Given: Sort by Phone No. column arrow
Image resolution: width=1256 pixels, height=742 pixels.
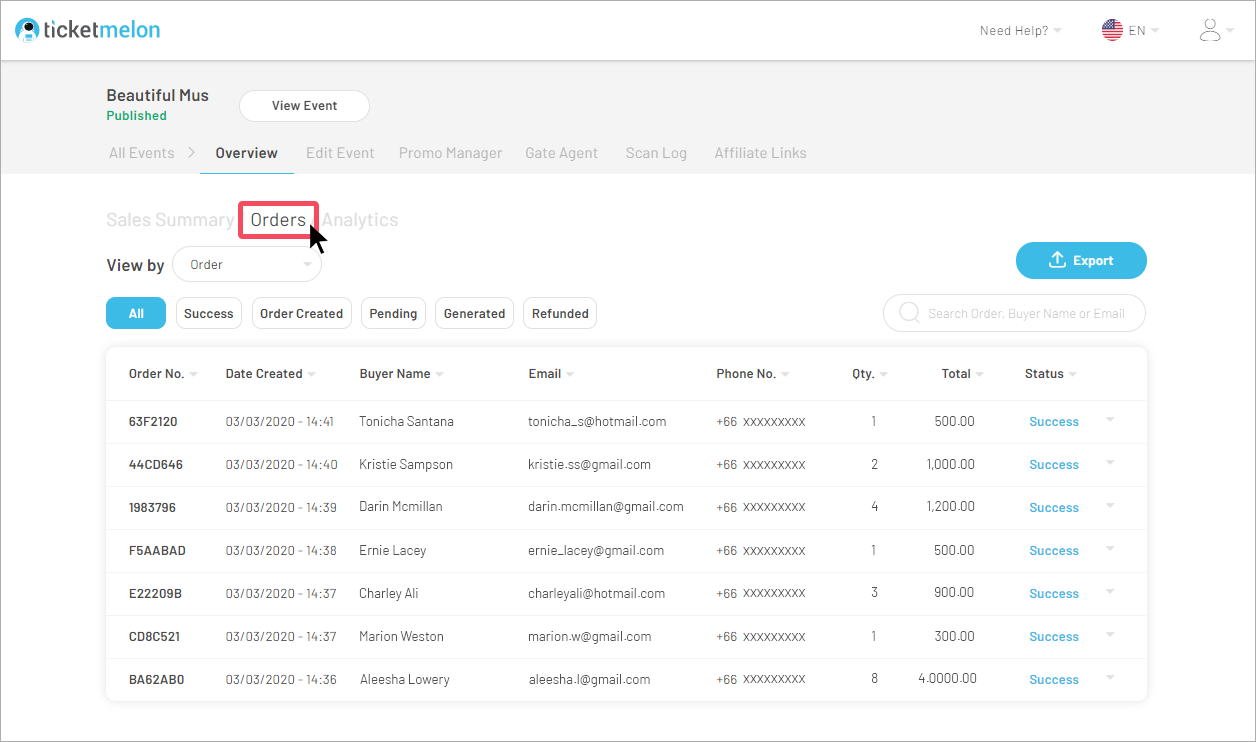Looking at the screenshot, I should (785, 374).
